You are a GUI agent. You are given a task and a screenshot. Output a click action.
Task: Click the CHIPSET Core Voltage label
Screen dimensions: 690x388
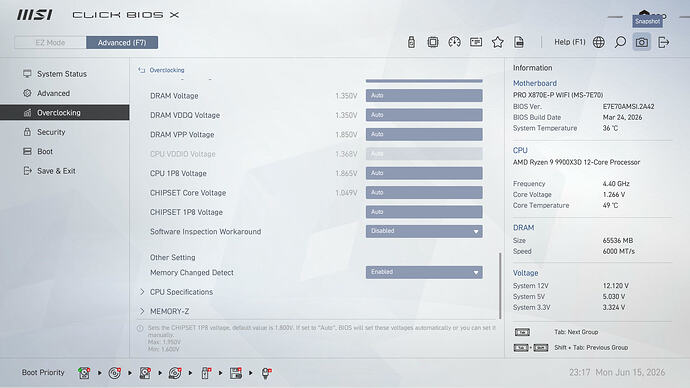188,192
